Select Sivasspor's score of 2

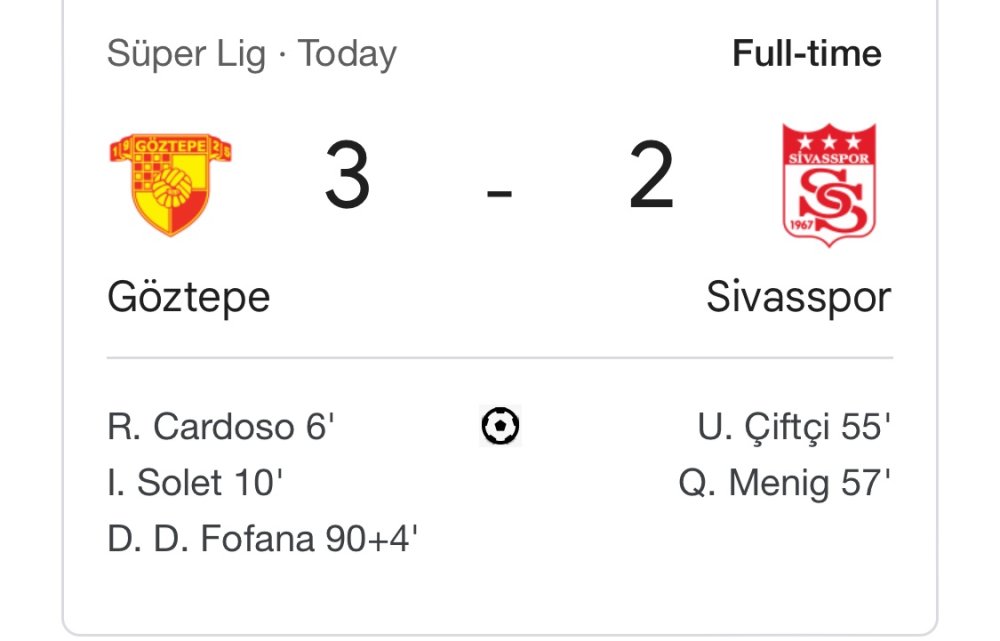pyautogui.click(x=651, y=178)
